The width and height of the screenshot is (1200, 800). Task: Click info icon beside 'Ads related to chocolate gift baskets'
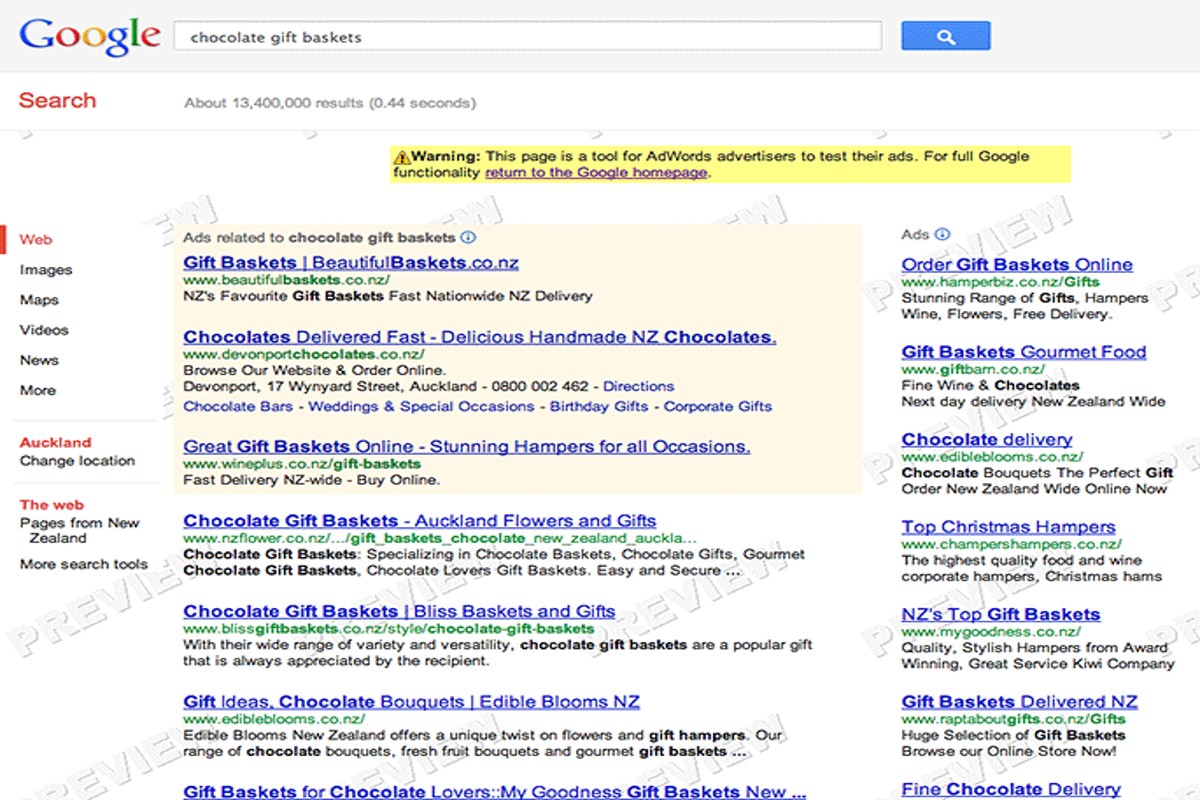(x=468, y=238)
